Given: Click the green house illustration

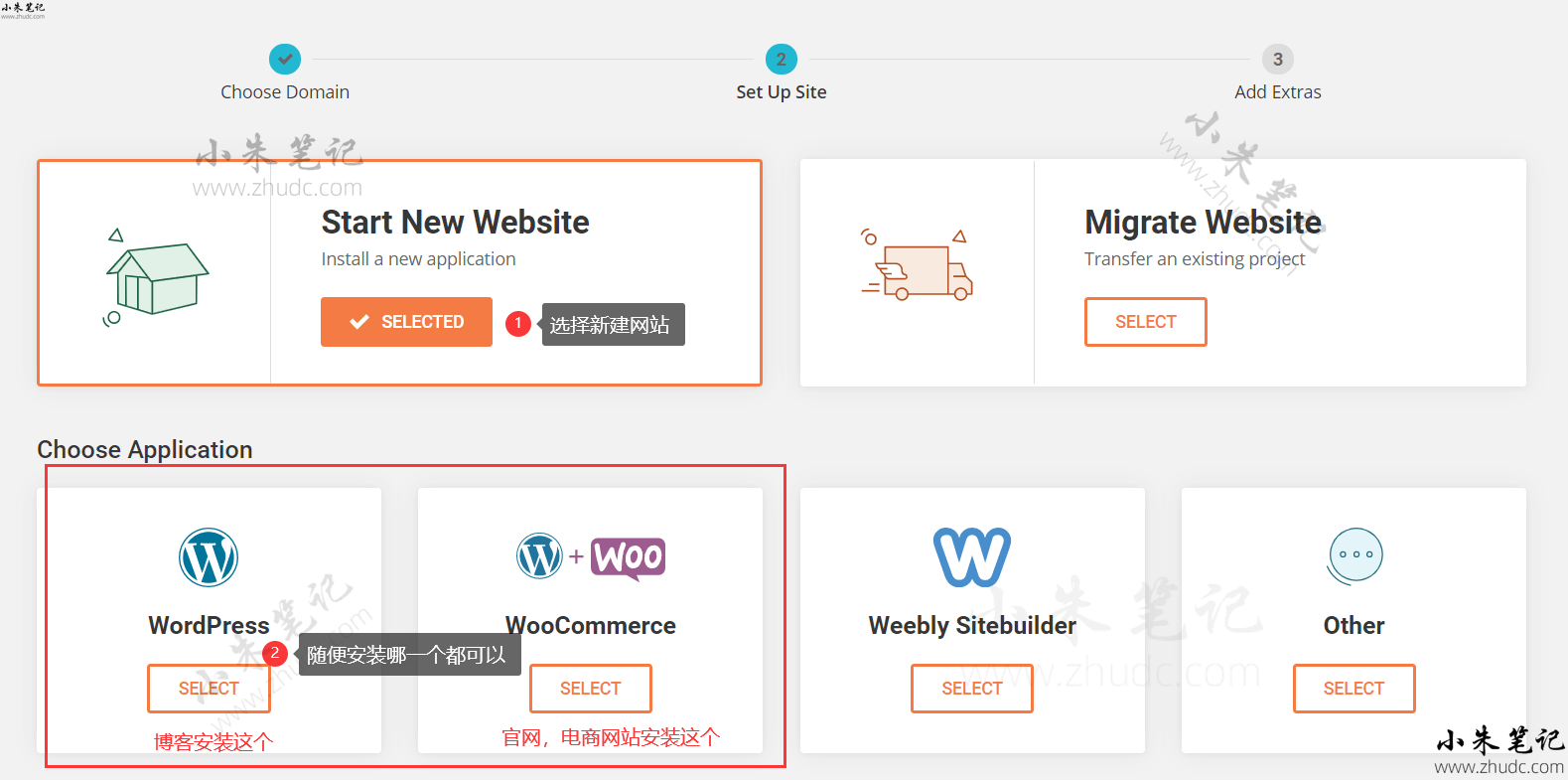Looking at the screenshot, I should pos(158,277).
